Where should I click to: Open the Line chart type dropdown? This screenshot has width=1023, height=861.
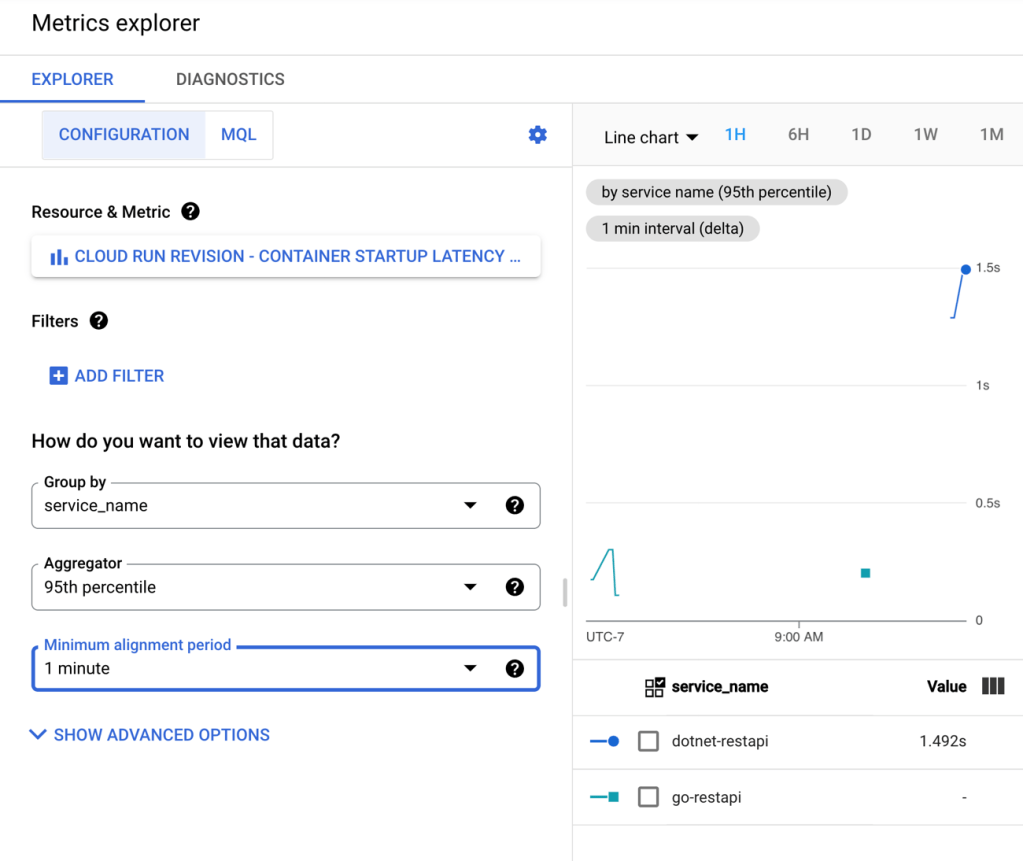point(651,138)
